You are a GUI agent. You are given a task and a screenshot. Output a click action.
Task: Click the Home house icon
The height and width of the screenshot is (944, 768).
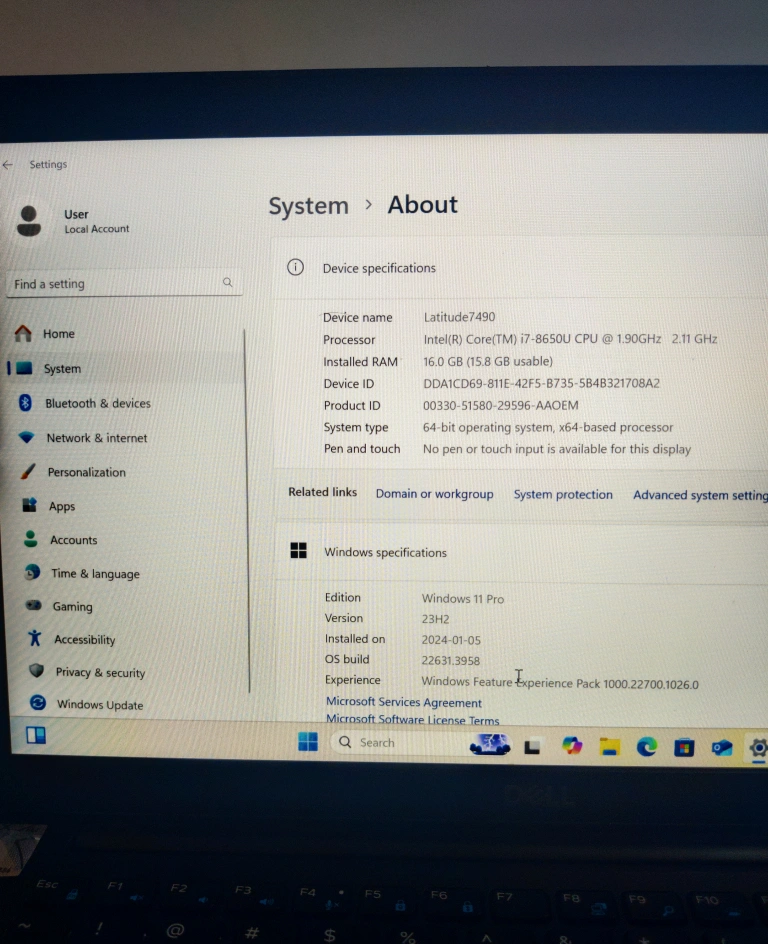click(x=23, y=333)
